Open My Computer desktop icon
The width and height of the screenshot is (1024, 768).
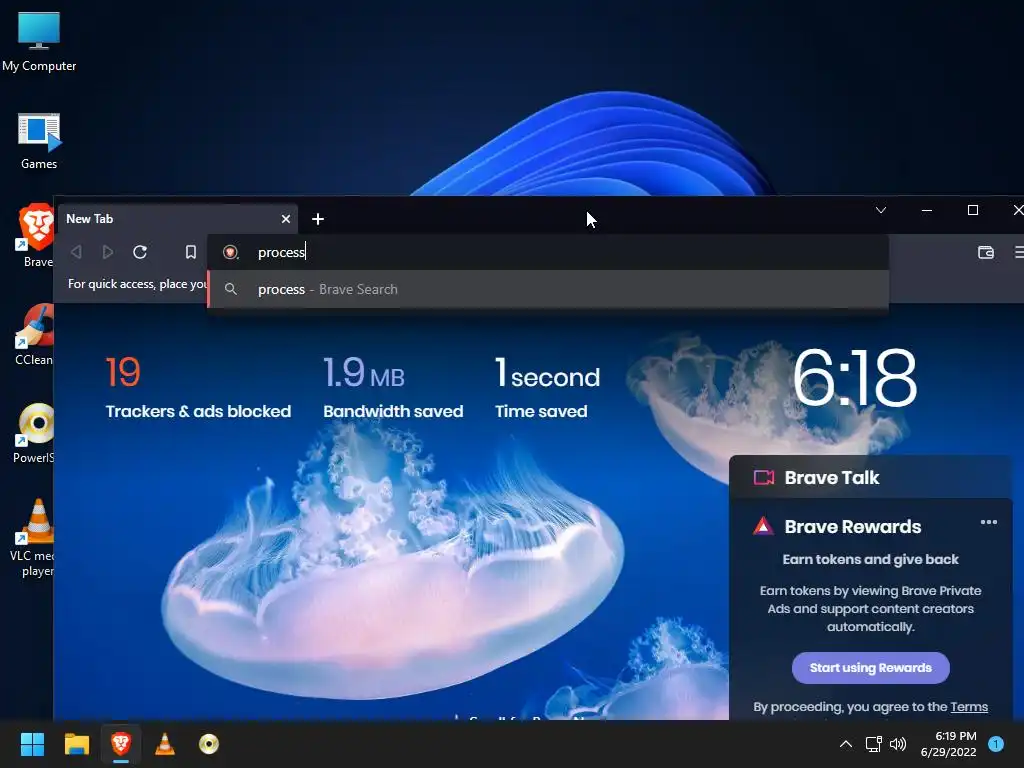click(39, 41)
